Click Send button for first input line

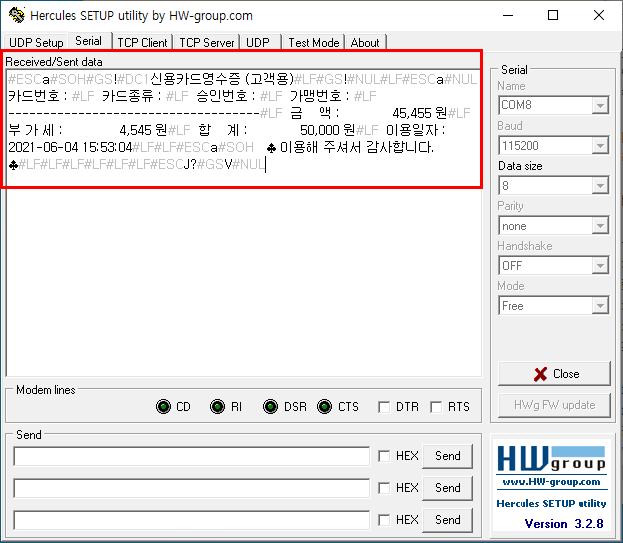(447, 456)
